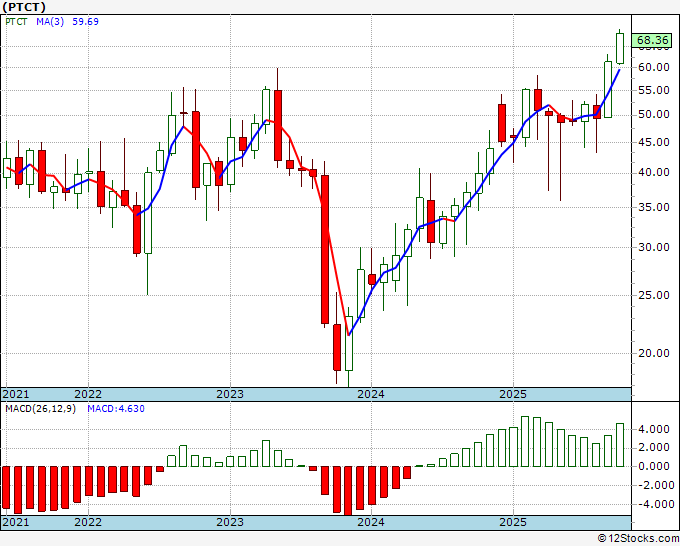Click 2025 on the MACD panel time axis
The image size is (680, 546).
513,522
